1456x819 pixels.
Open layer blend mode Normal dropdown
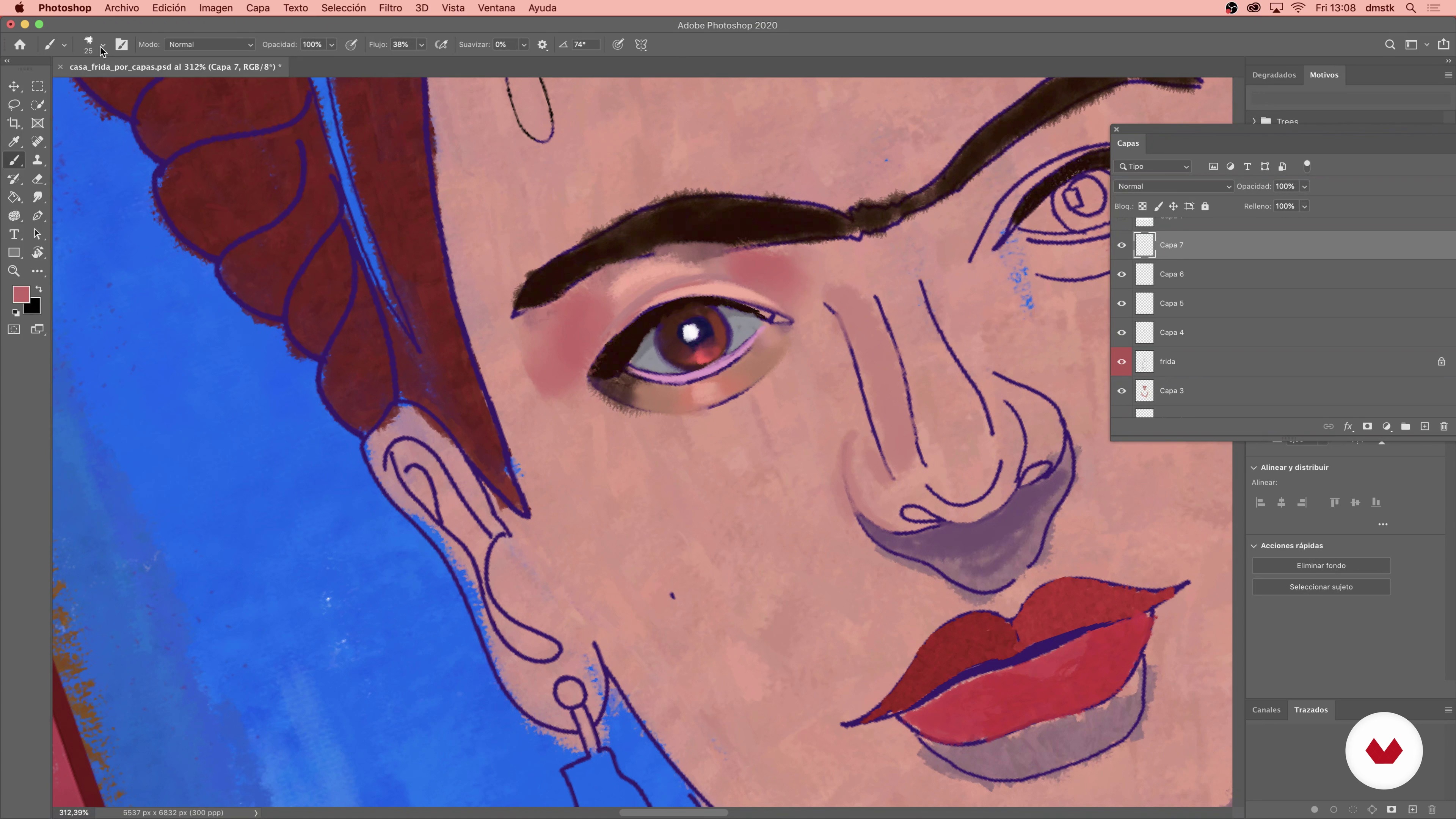[x=1173, y=187]
